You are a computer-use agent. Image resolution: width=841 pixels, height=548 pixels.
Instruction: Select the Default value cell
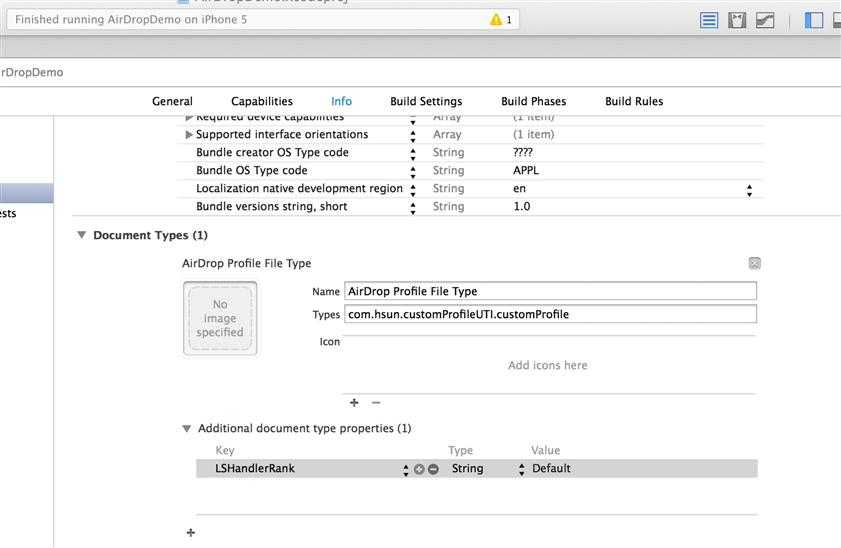pyautogui.click(x=551, y=469)
